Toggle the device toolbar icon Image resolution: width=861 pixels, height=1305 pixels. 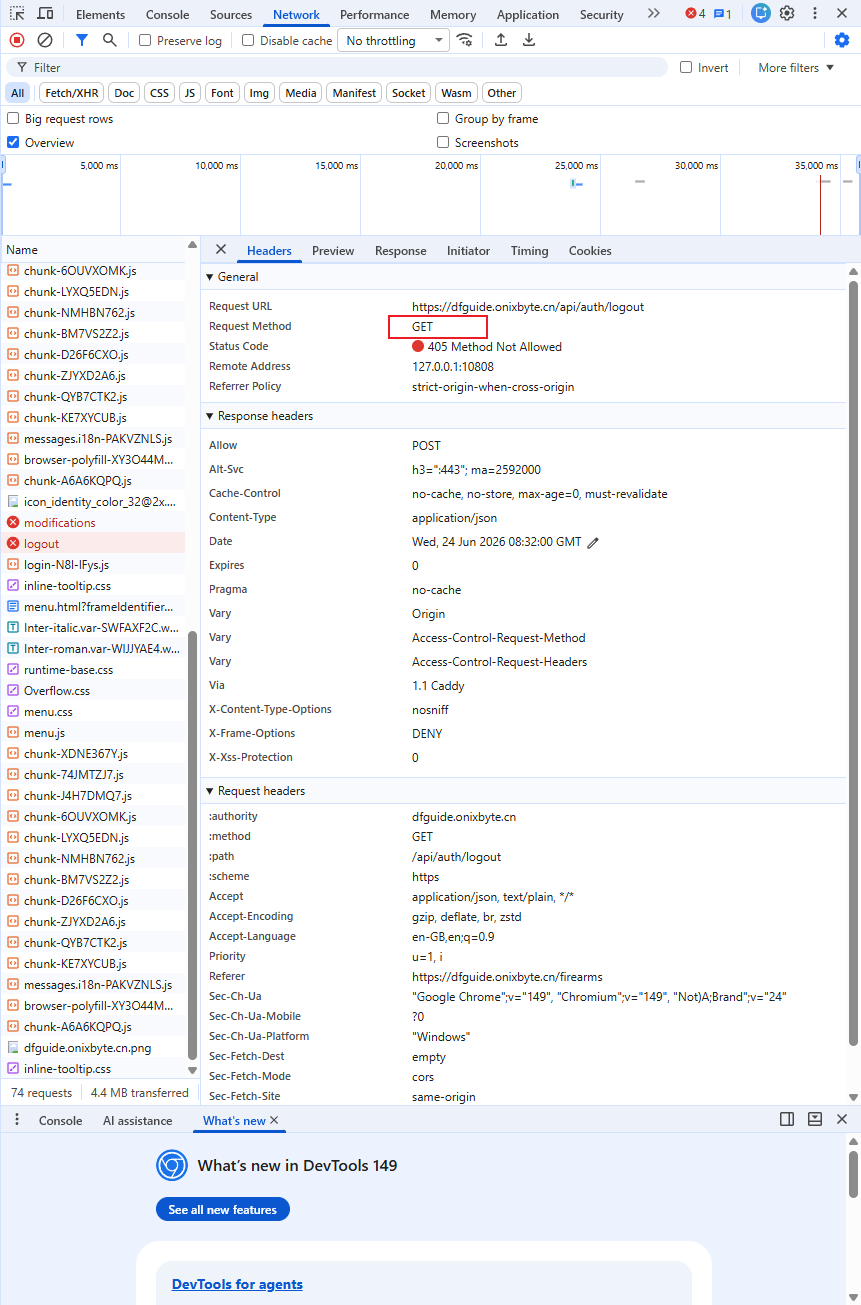tap(45, 14)
